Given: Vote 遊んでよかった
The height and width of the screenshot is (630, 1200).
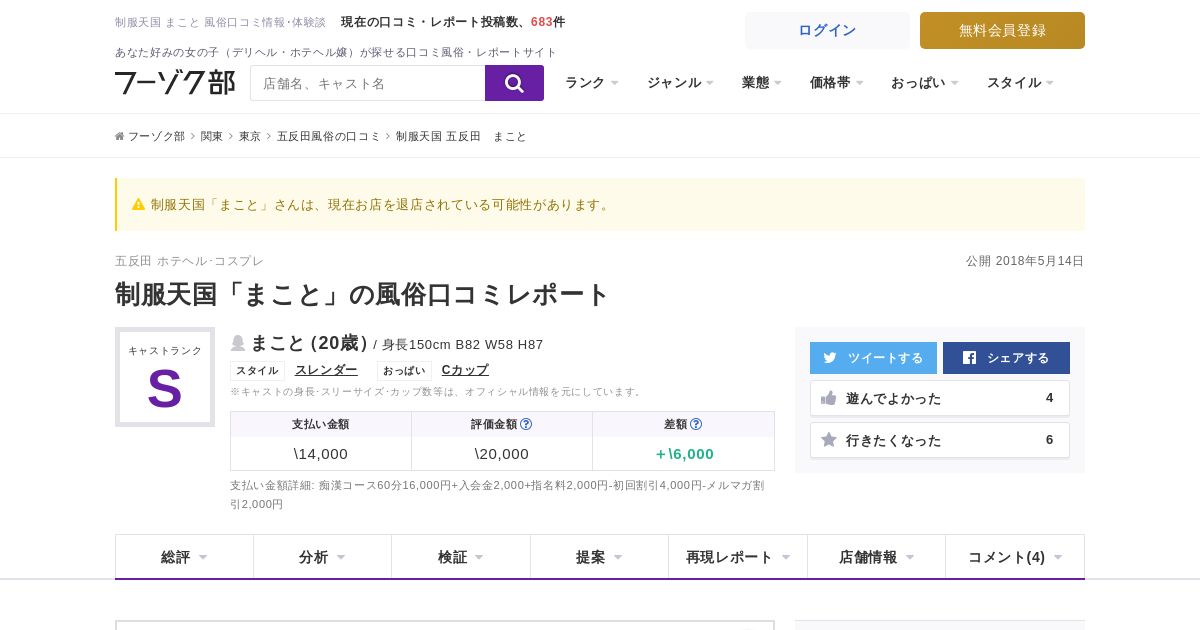Looking at the screenshot, I should click(x=940, y=398).
